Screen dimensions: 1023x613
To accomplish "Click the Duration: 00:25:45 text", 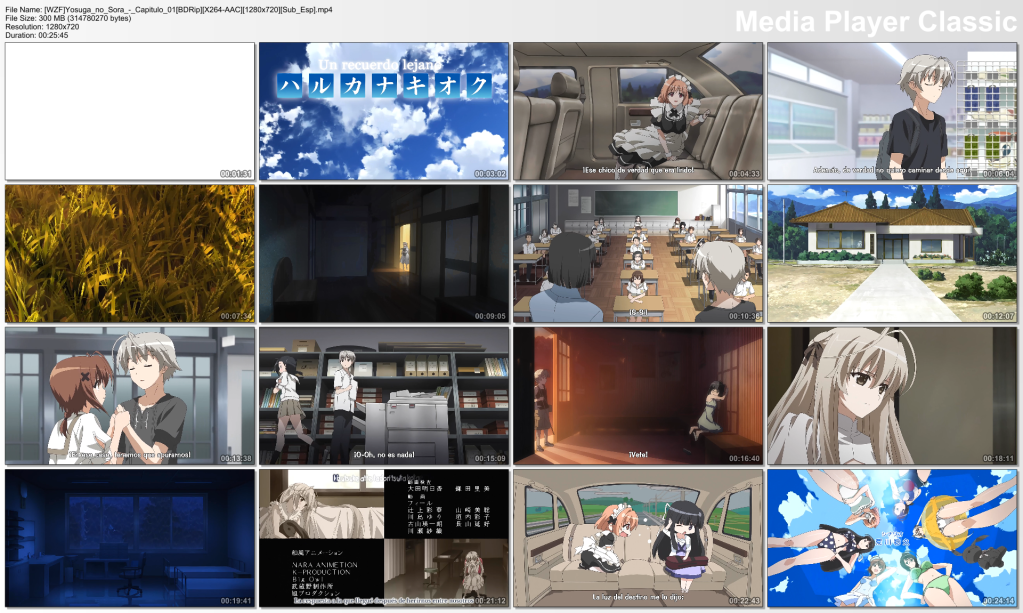I will click(37, 35).
